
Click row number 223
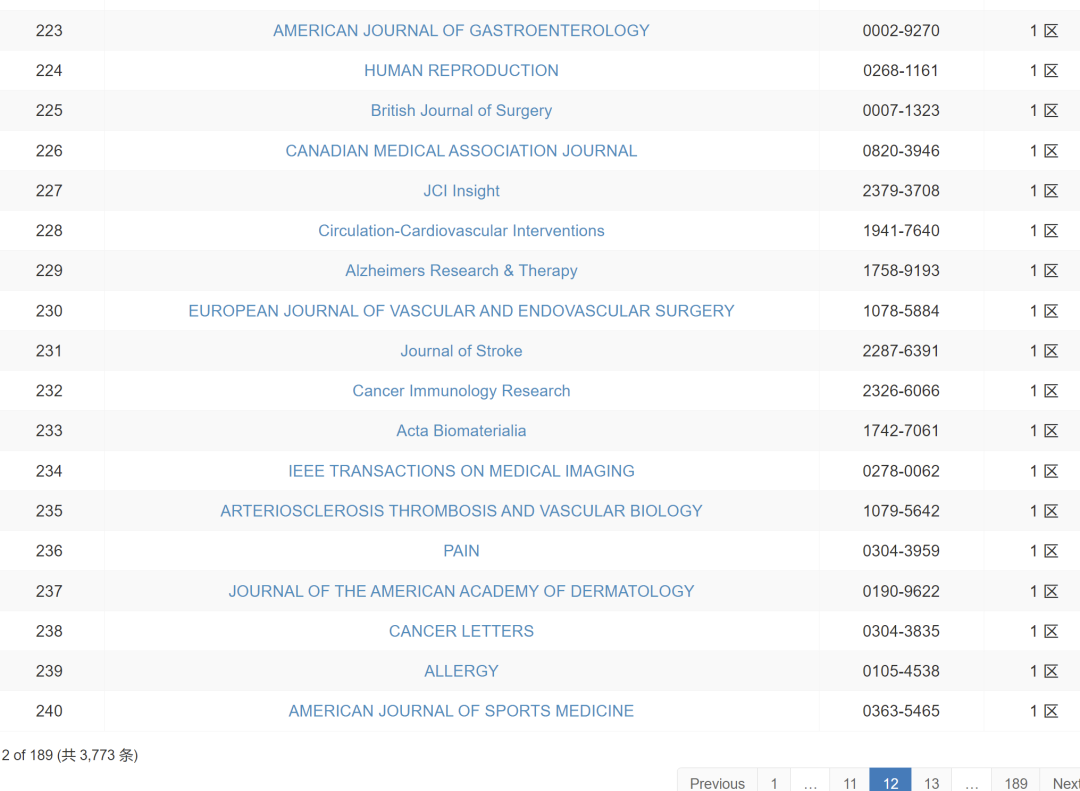[49, 30]
